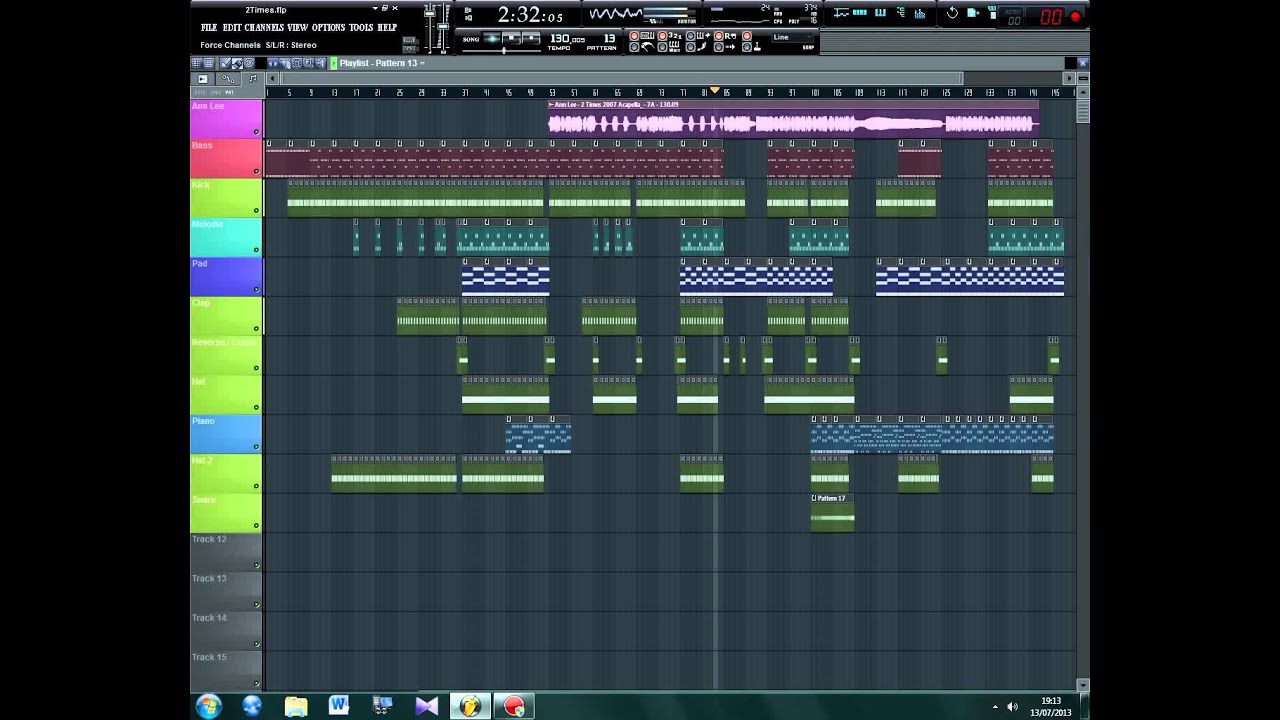Open Windows Explorer folder from taskbar
This screenshot has height=720, width=1280.
point(296,706)
